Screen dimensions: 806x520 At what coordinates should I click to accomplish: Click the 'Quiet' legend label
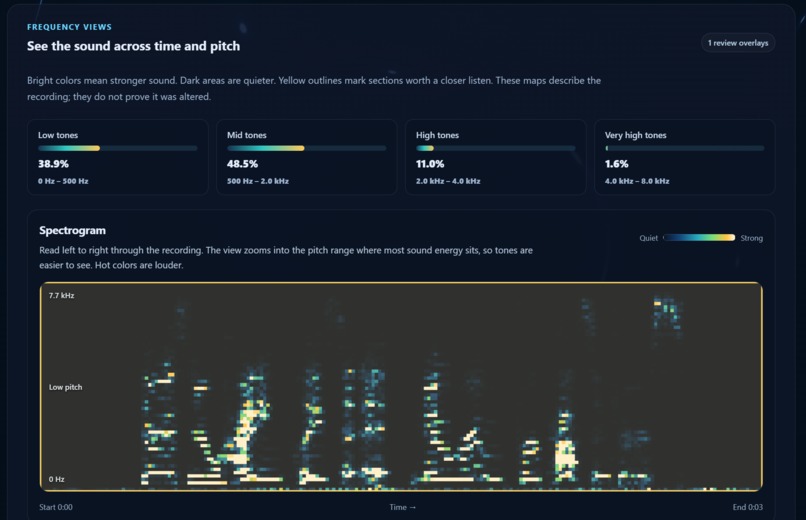point(649,238)
